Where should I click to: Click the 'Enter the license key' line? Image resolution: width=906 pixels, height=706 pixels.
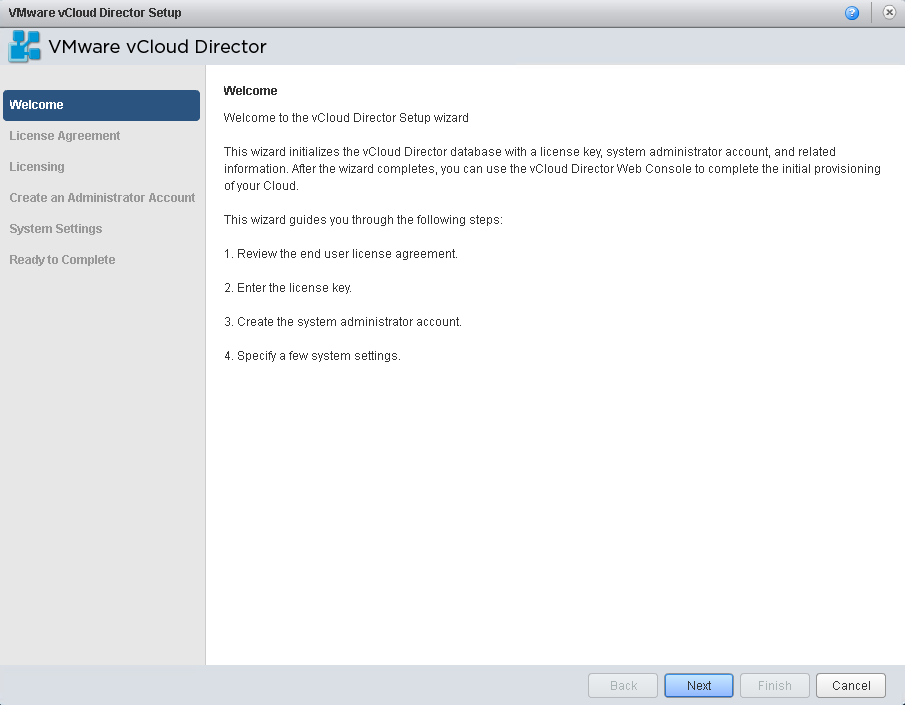click(x=288, y=288)
